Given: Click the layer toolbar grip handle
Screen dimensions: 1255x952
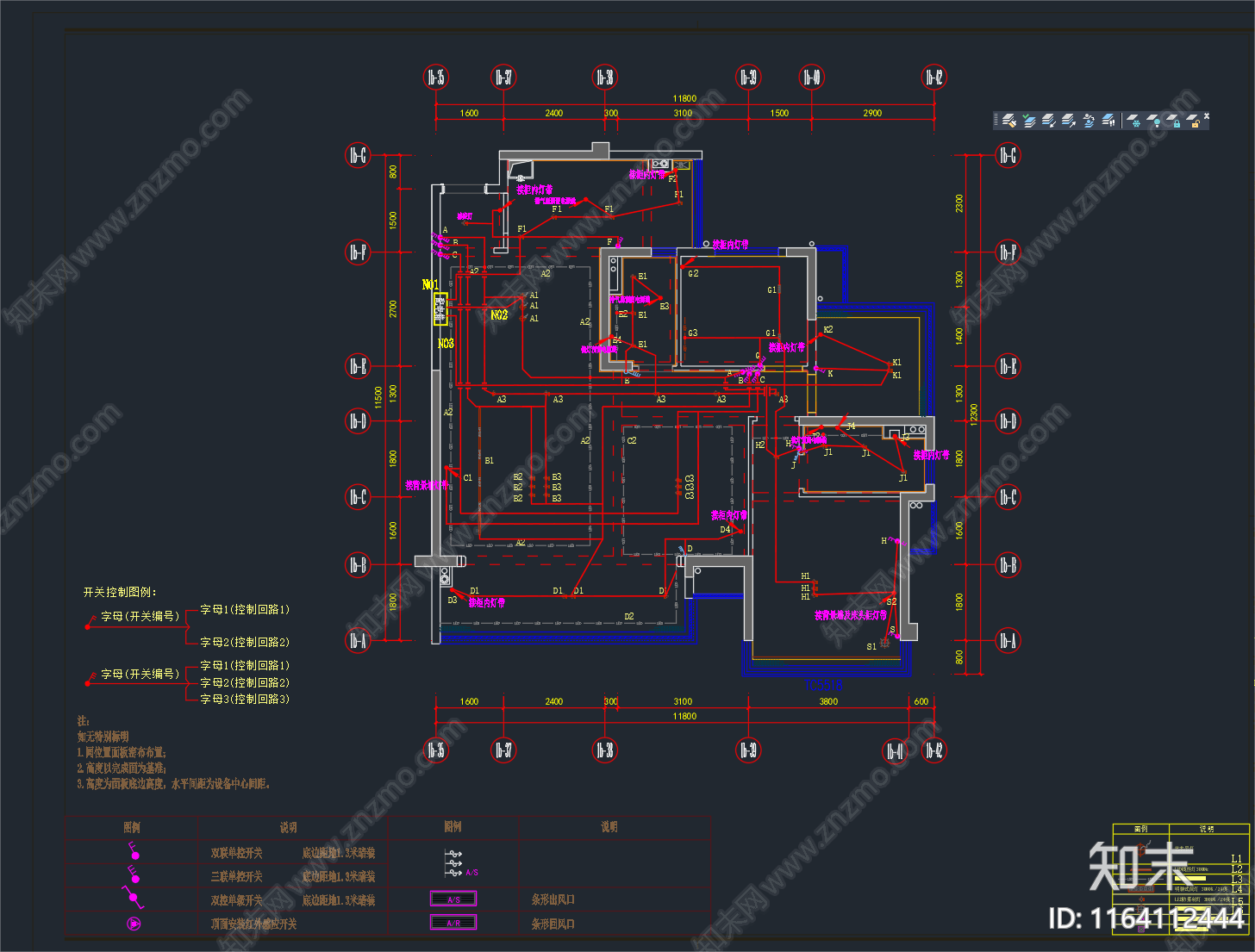Looking at the screenshot, I should (996, 121).
